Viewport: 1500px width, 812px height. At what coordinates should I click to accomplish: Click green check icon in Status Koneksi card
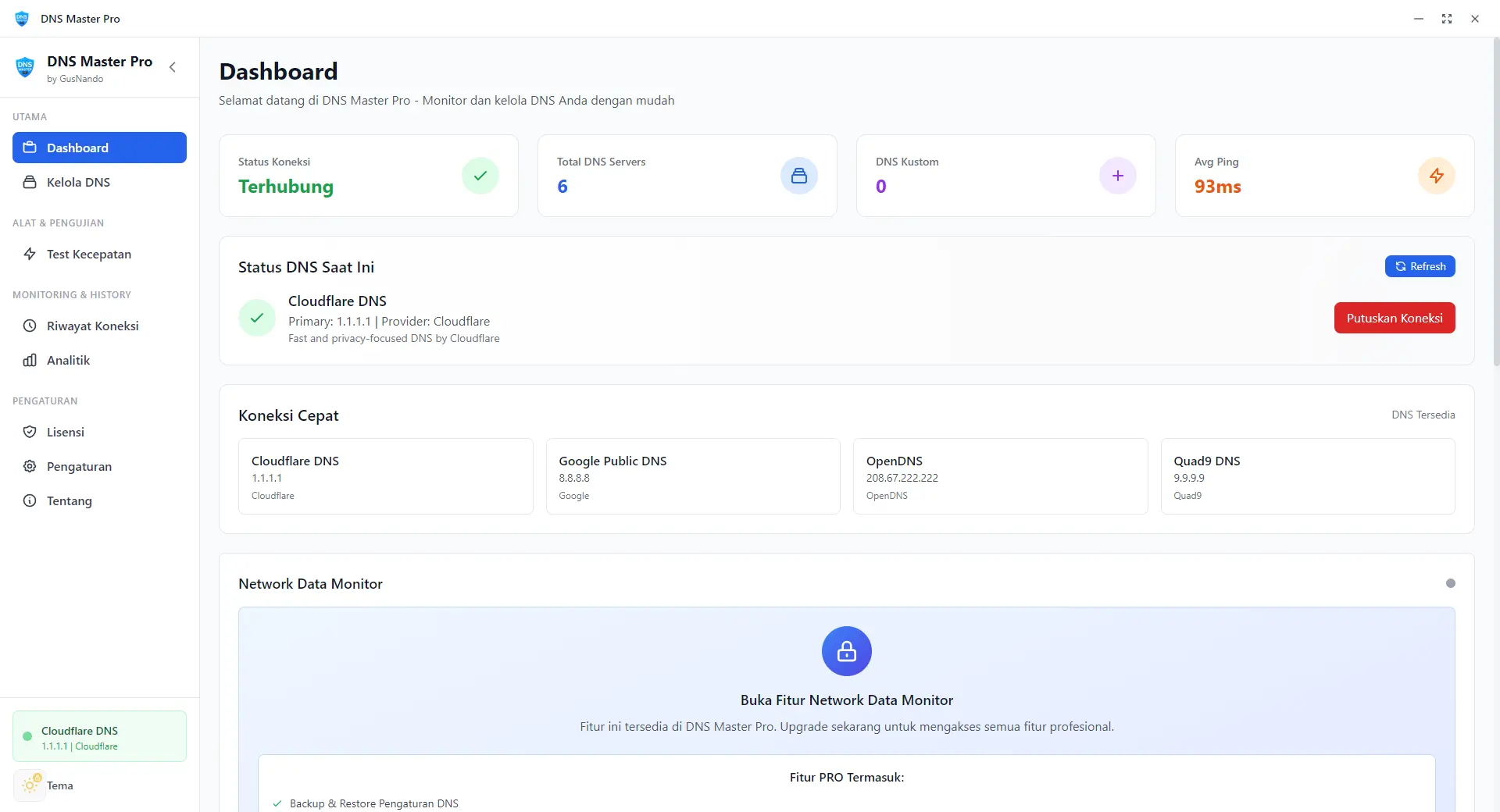coord(480,176)
